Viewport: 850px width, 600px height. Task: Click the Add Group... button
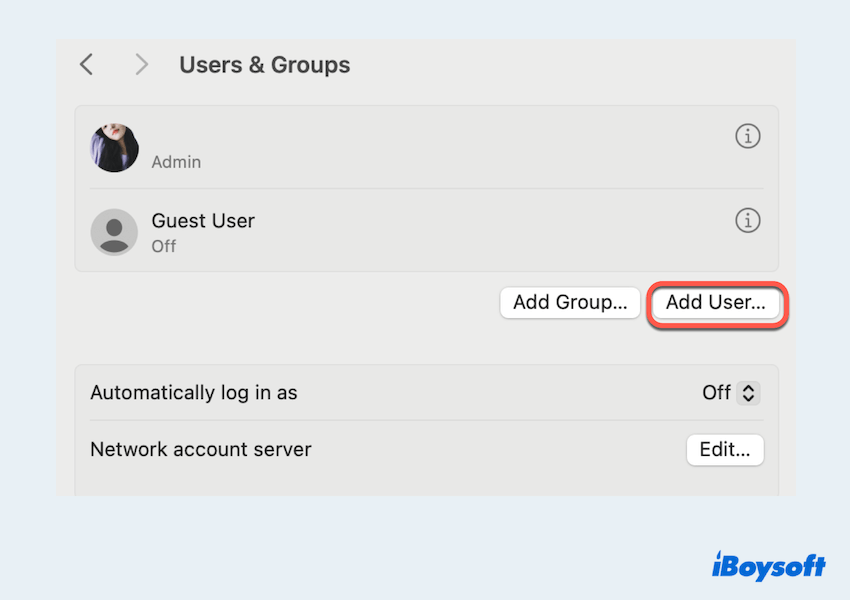point(570,303)
